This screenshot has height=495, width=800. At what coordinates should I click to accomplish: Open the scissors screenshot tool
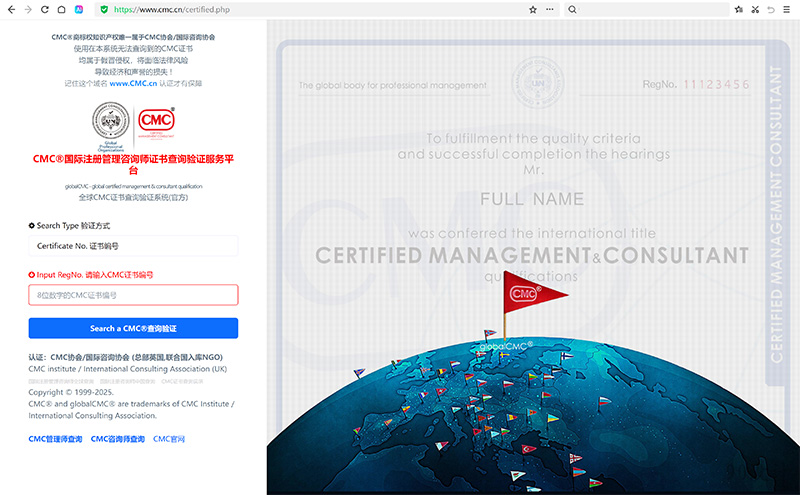(753, 9)
